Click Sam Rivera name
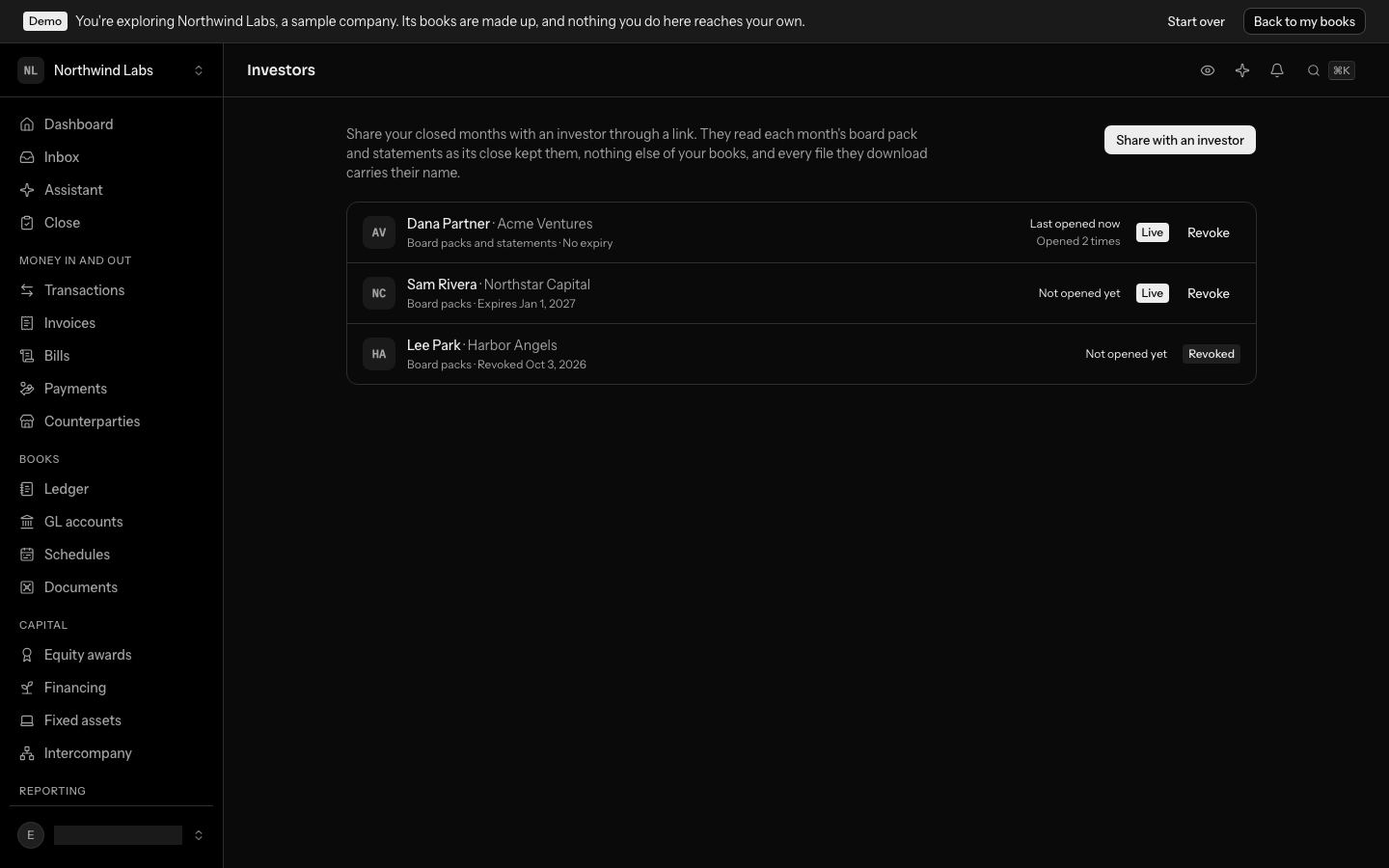1389x868 pixels. click(442, 285)
